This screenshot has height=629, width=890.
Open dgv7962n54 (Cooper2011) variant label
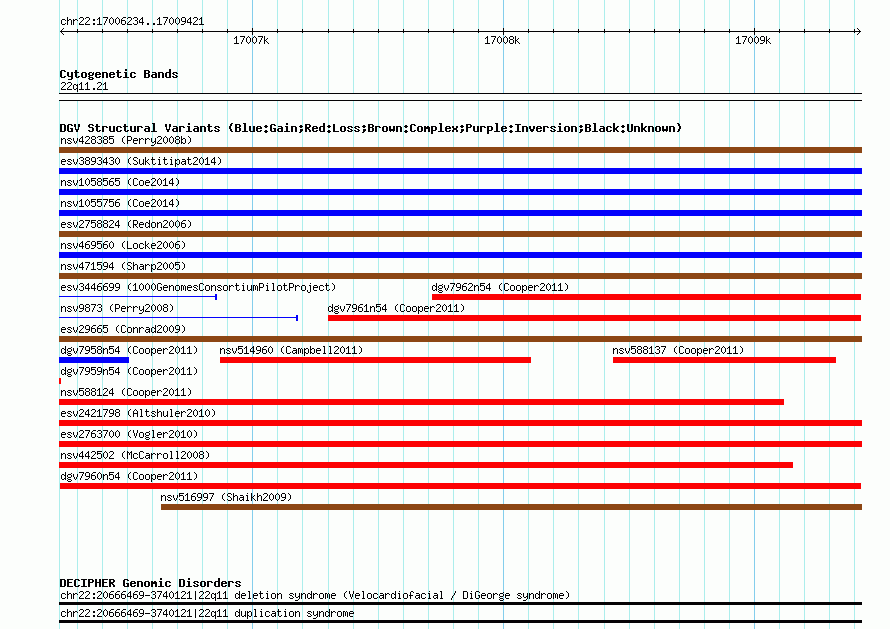[x=500, y=287]
